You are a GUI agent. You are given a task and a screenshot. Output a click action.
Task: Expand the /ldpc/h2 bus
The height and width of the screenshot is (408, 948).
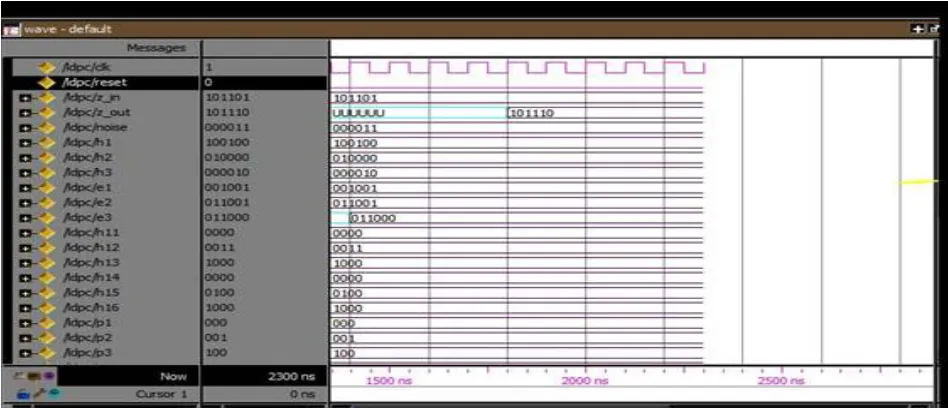click(25, 158)
